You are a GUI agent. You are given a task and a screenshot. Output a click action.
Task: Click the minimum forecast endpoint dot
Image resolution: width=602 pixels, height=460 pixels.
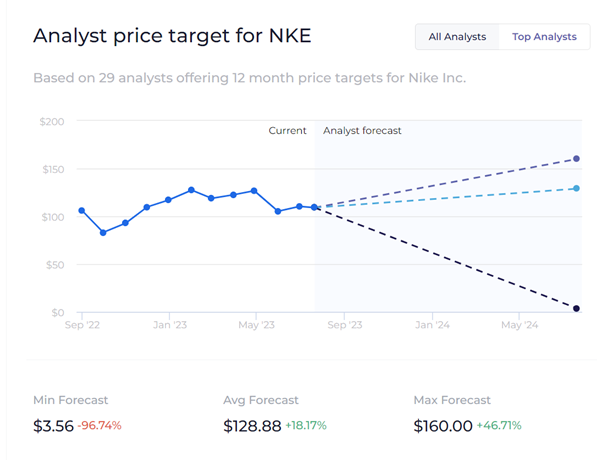coord(577,309)
